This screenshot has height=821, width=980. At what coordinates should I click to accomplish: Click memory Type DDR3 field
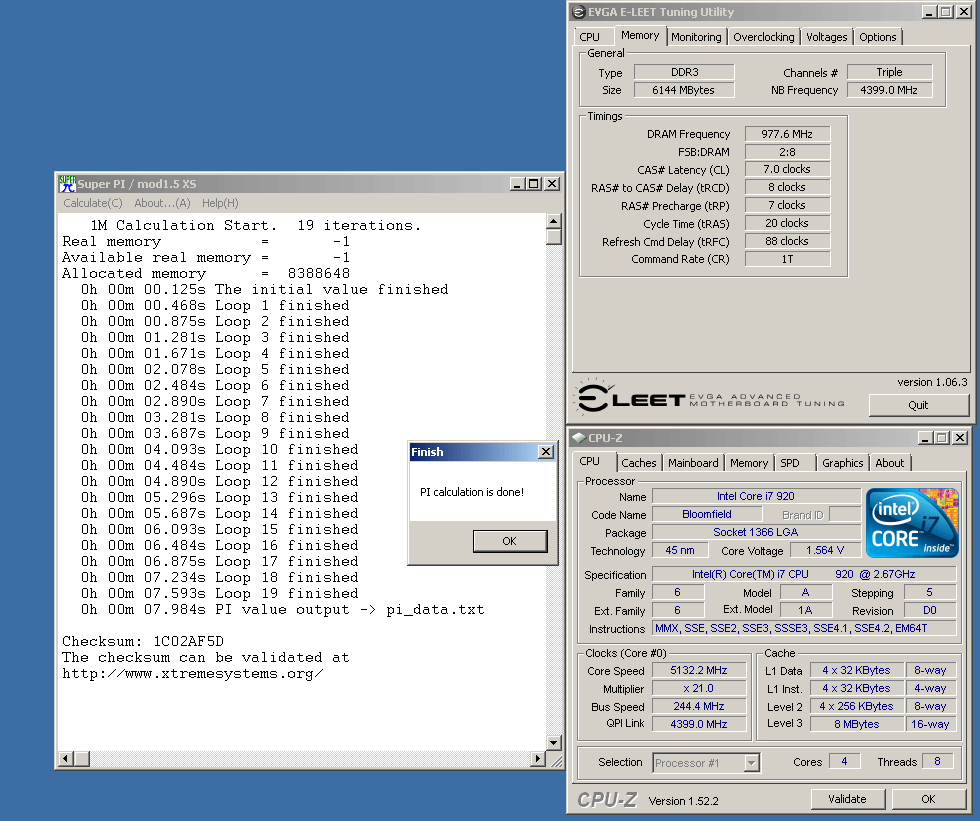(x=684, y=72)
